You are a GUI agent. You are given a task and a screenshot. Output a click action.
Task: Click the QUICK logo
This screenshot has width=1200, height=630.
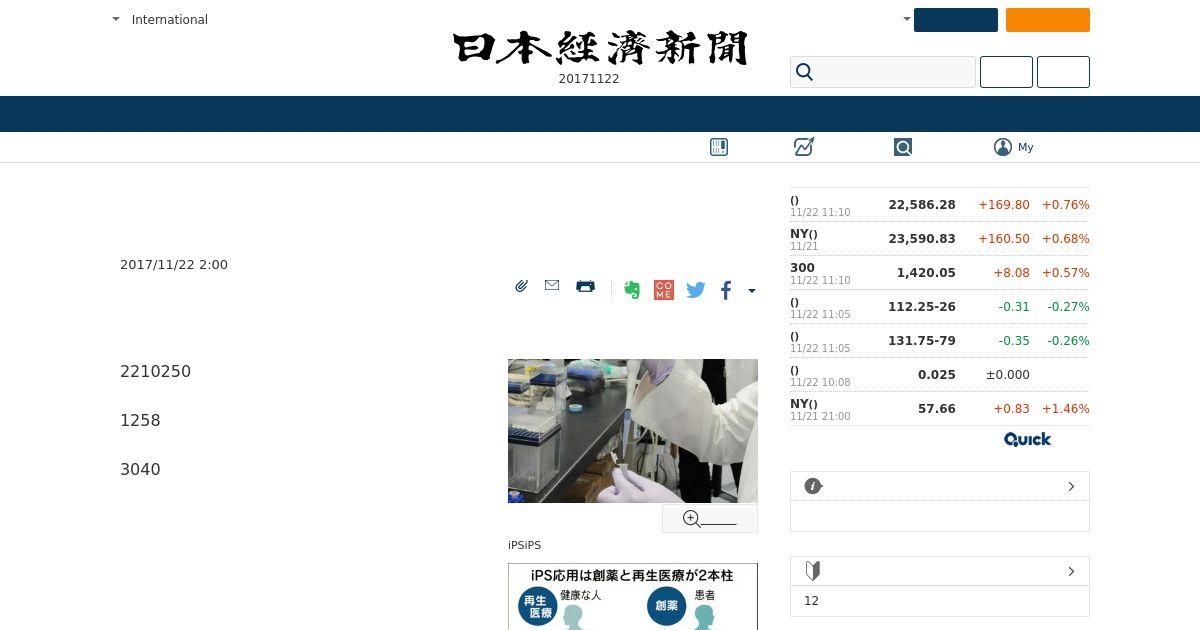pyautogui.click(x=1028, y=439)
